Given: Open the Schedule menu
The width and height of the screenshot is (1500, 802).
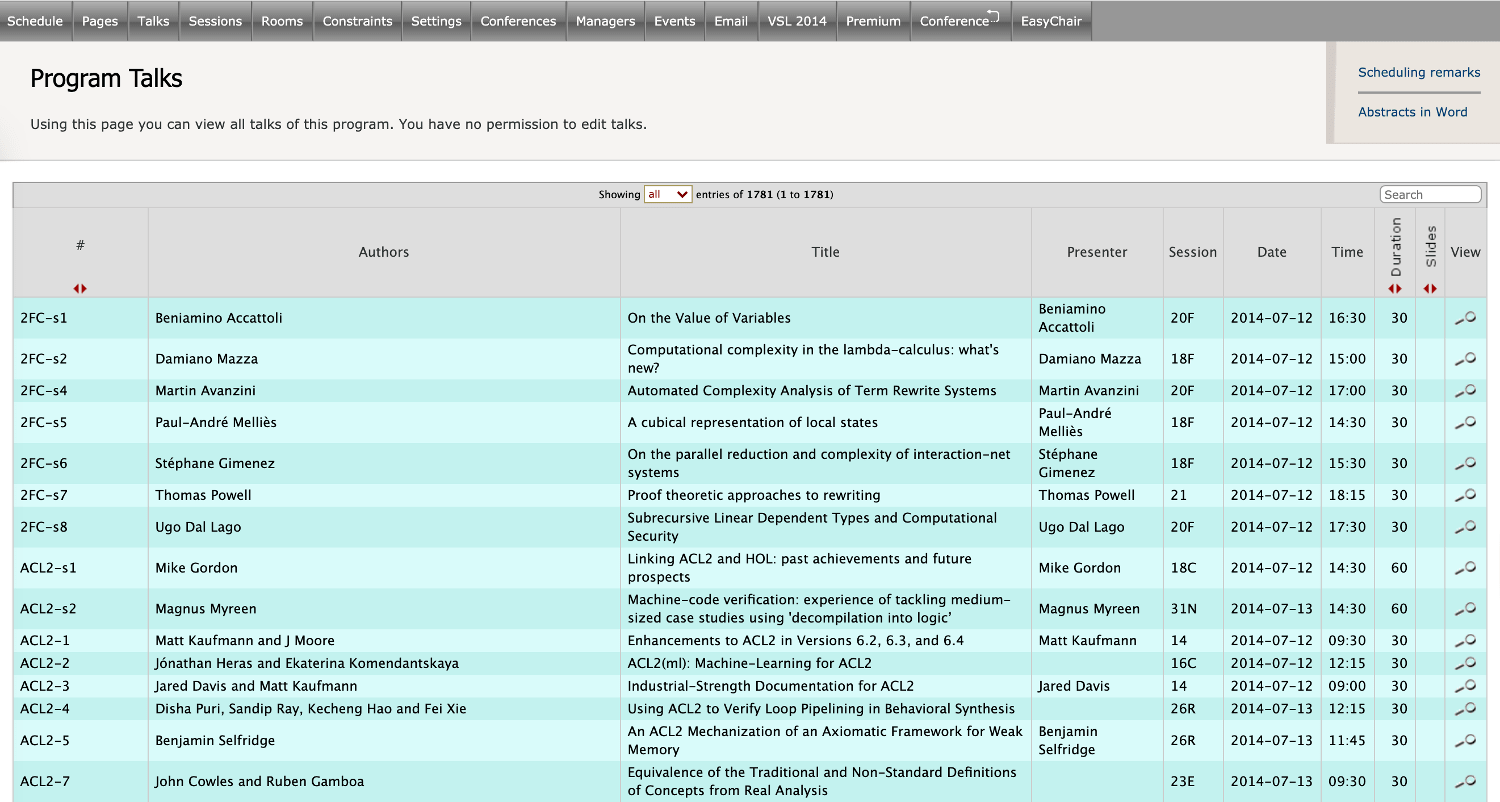Looking at the screenshot, I should tap(35, 21).
